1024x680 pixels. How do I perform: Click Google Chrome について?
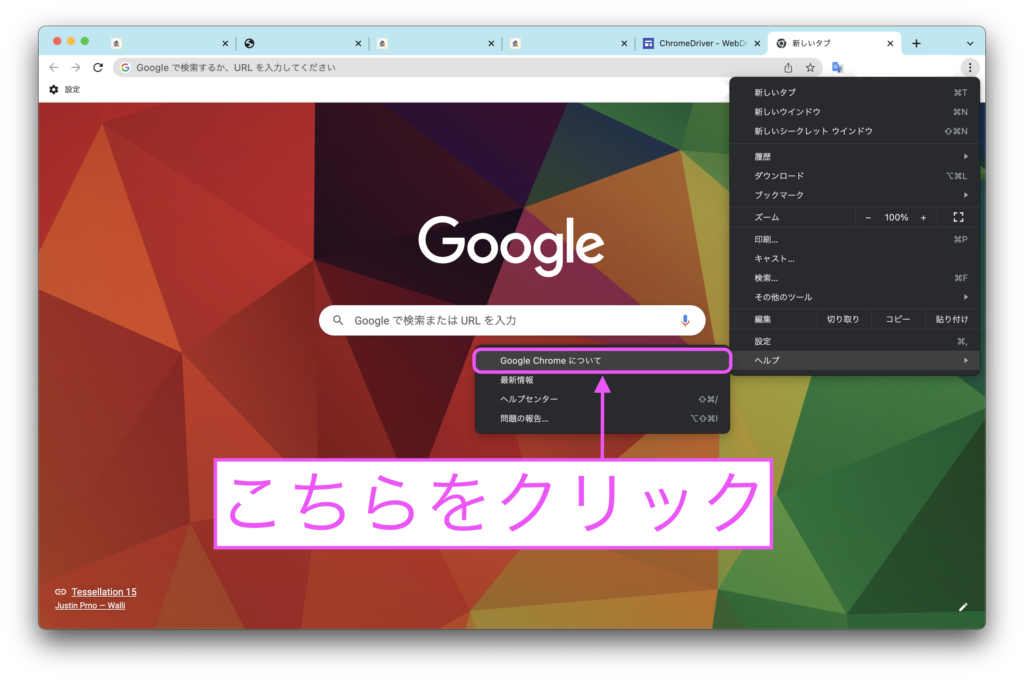point(602,361)
